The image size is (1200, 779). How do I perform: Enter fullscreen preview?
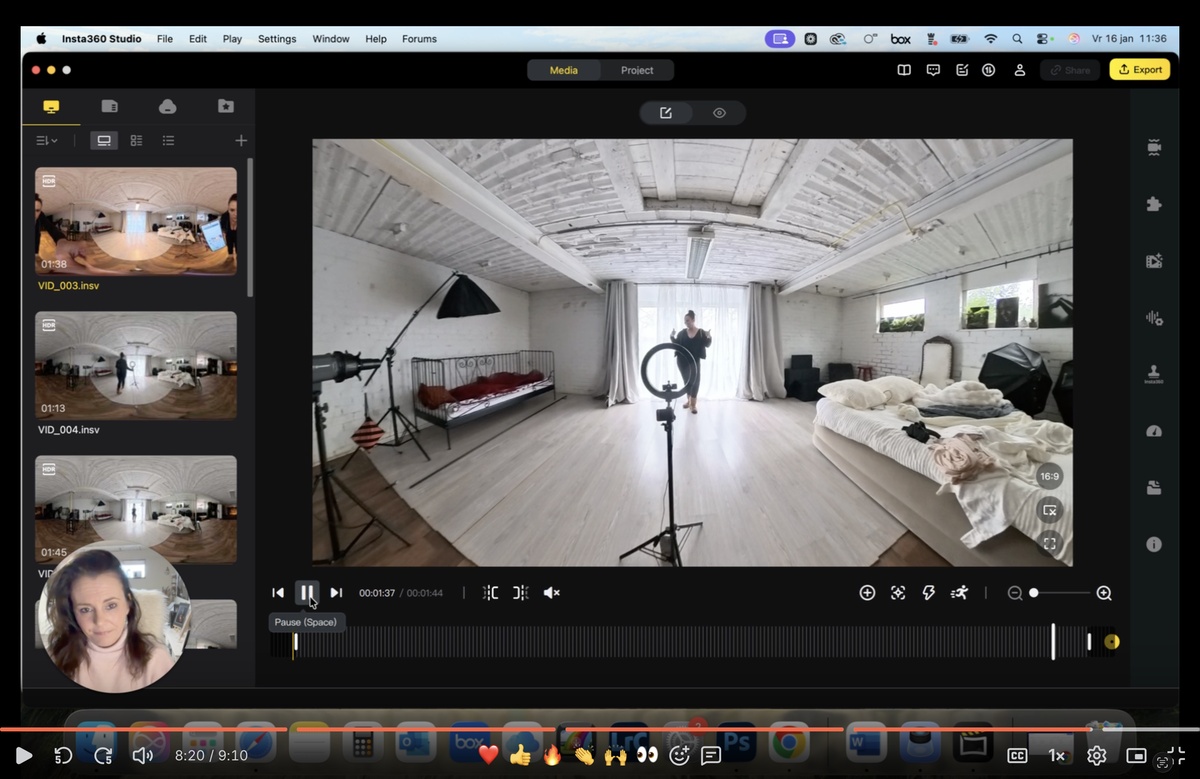pos(1049,544)
